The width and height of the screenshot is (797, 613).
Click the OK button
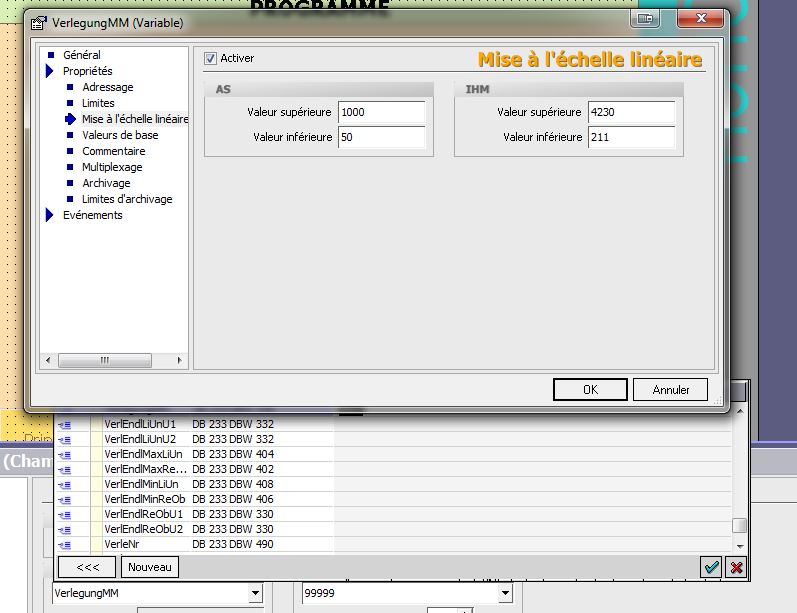click(x=590, y=390)
